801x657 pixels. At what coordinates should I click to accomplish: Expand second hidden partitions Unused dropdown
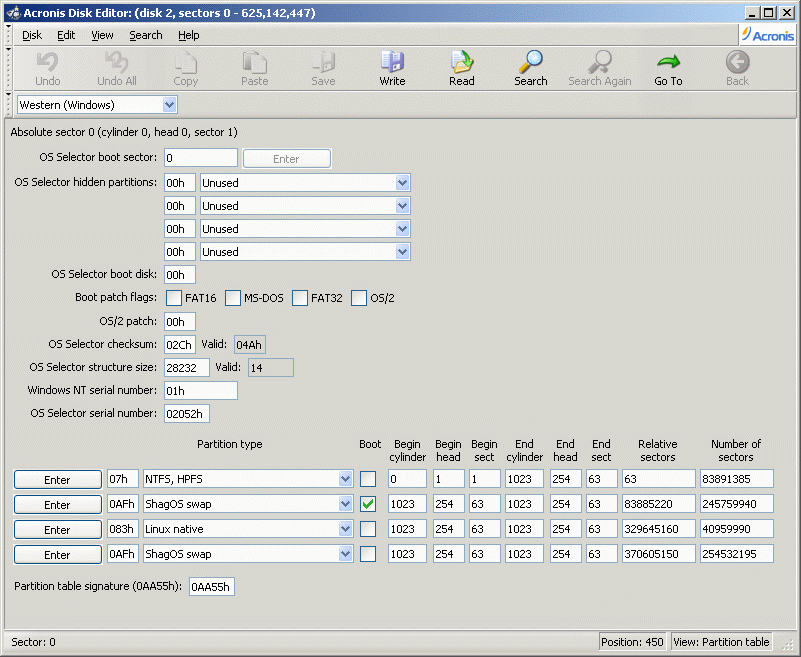tap(403, 205)
